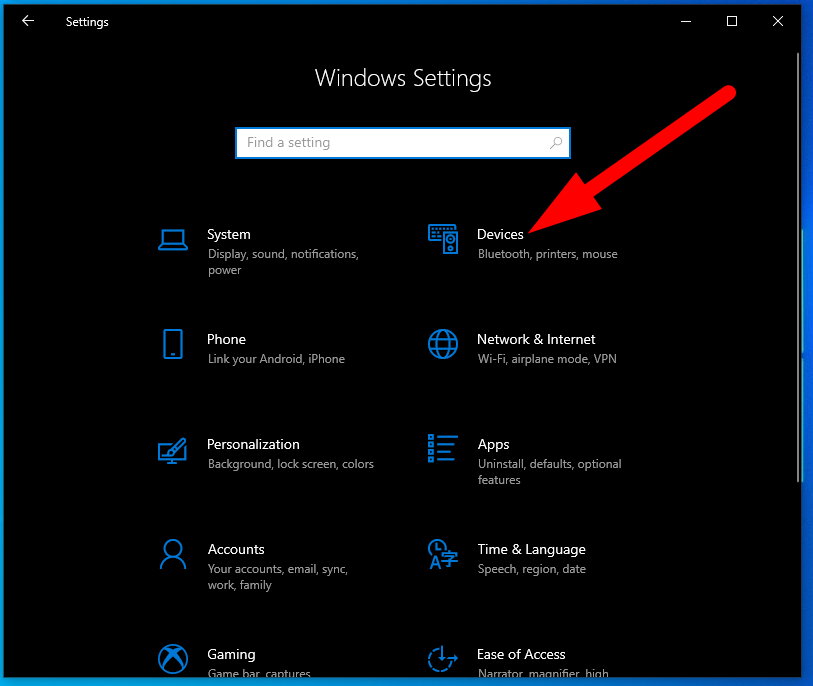
Task: Open the Devices heading link
Action: coord(500,234)
